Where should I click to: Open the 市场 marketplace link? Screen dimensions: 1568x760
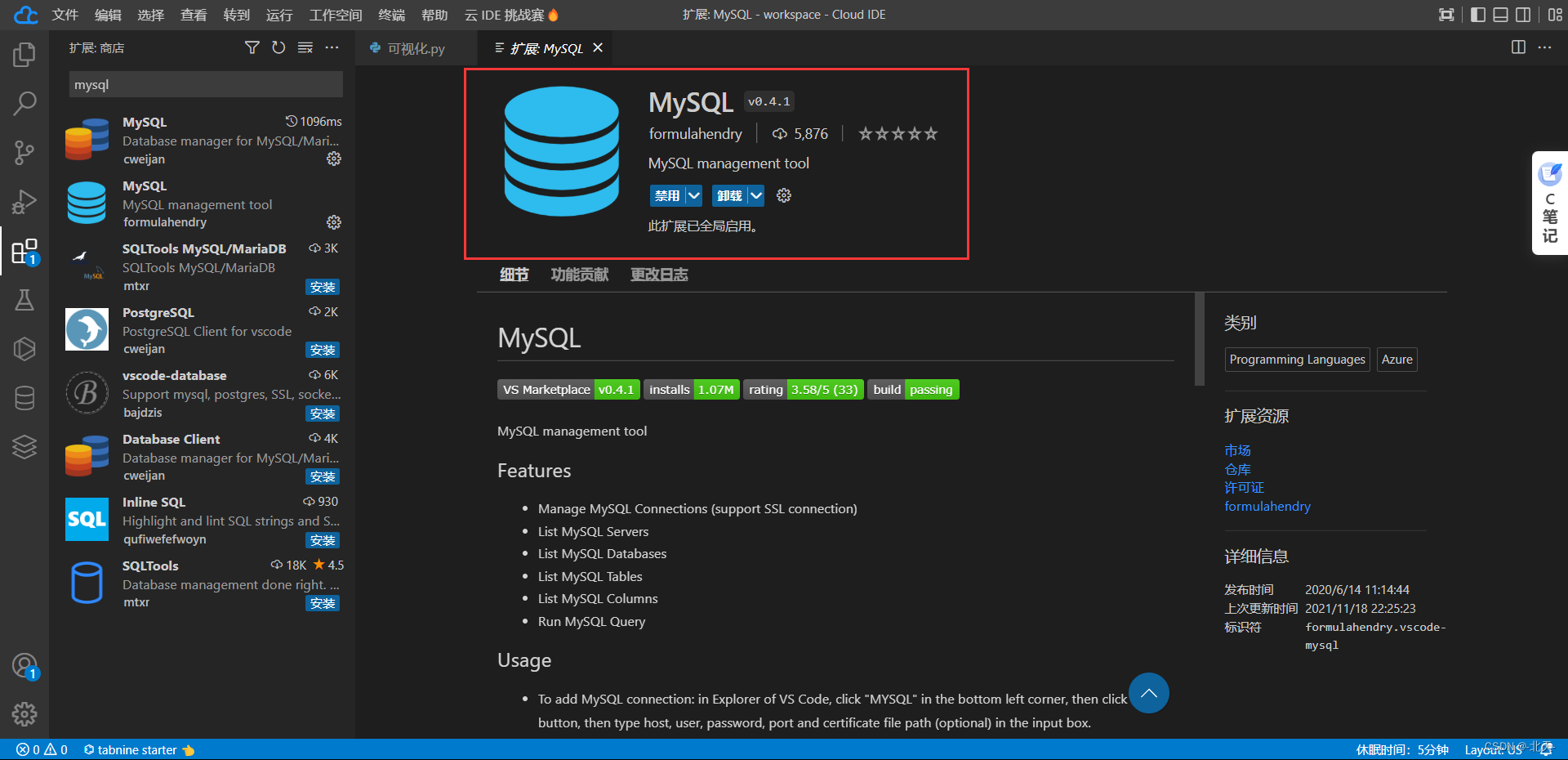(1237, 450)
